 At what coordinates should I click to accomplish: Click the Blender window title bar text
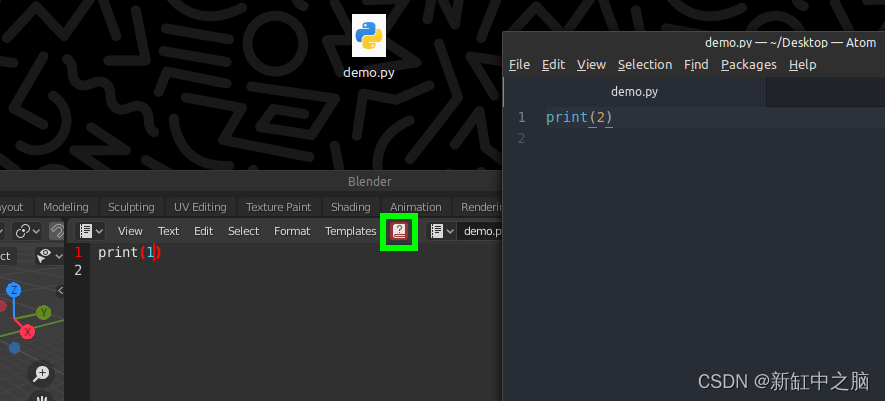[370, 181]
